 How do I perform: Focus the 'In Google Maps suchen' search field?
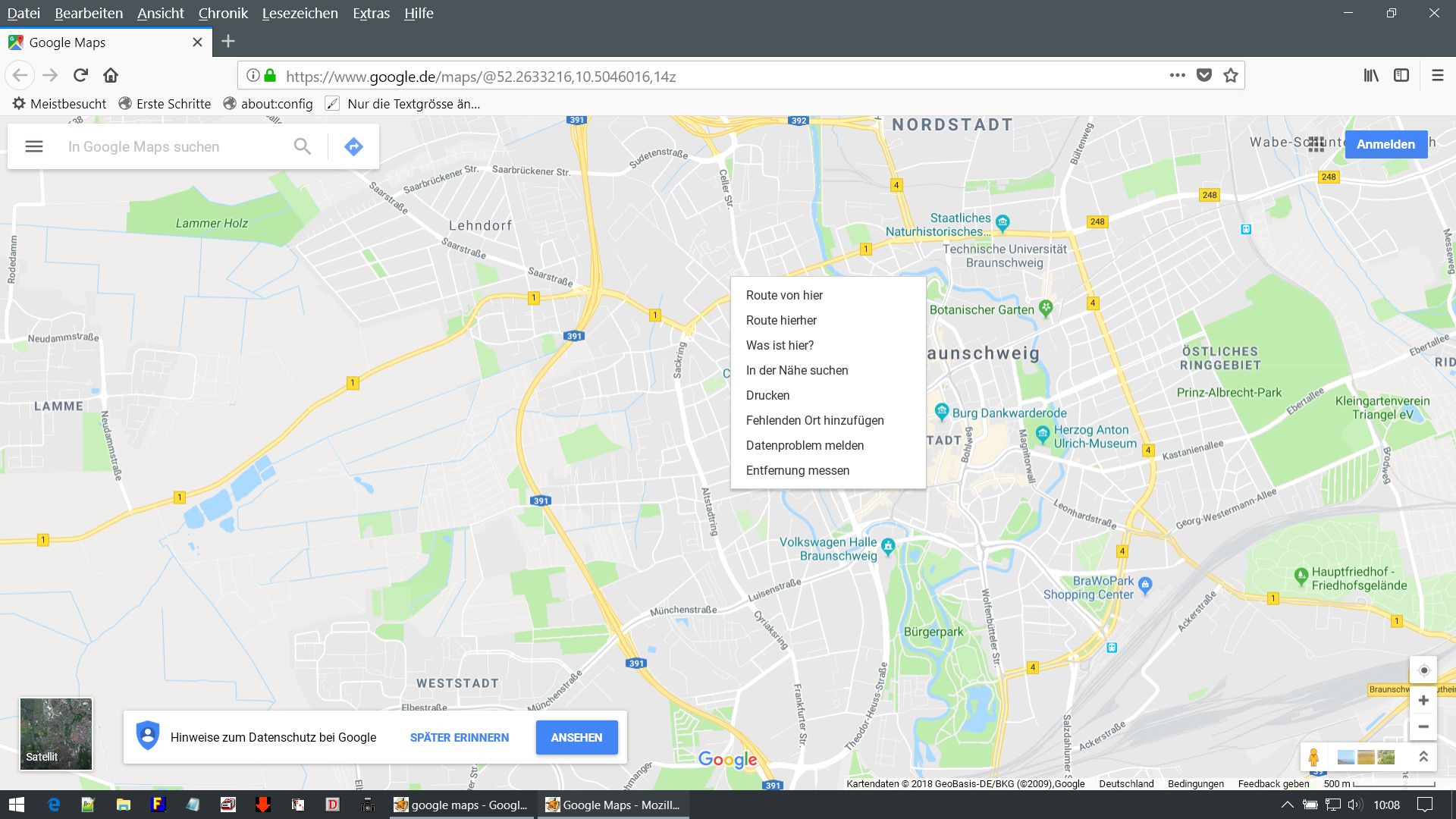(174, 146)
